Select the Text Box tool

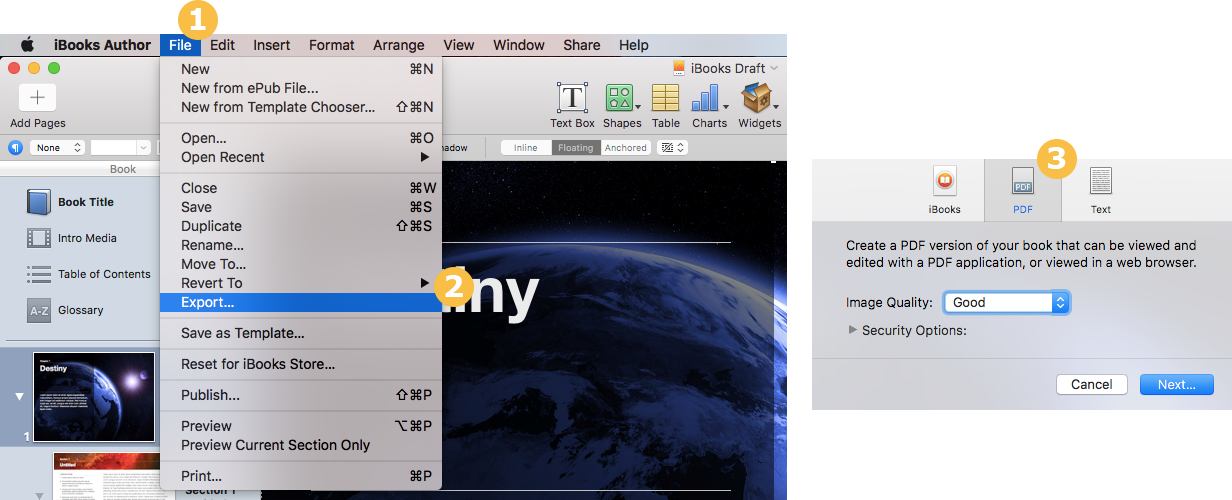pyautogui.click(x=572, y=98)
